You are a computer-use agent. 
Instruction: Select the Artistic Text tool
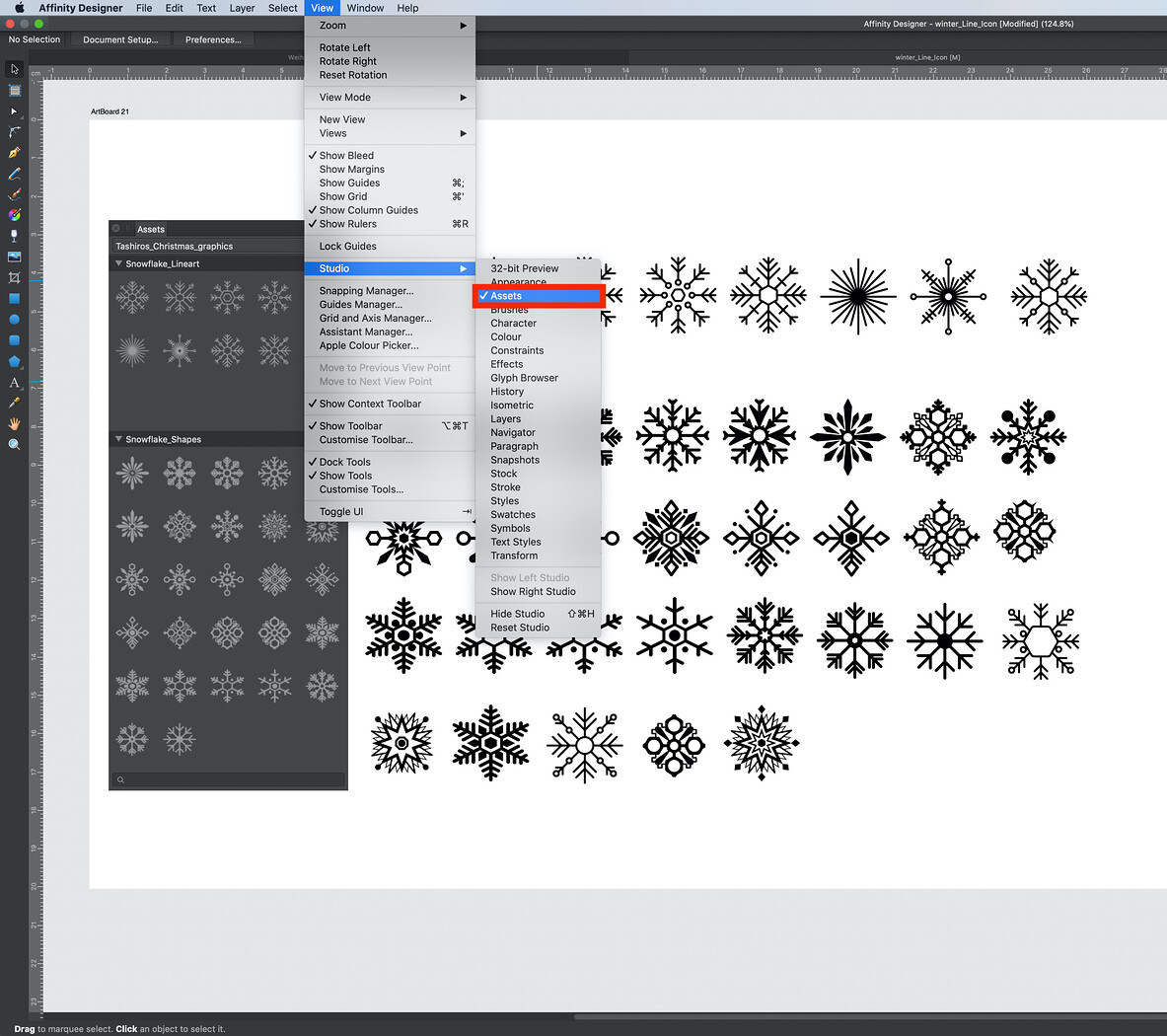click(14, 383)
